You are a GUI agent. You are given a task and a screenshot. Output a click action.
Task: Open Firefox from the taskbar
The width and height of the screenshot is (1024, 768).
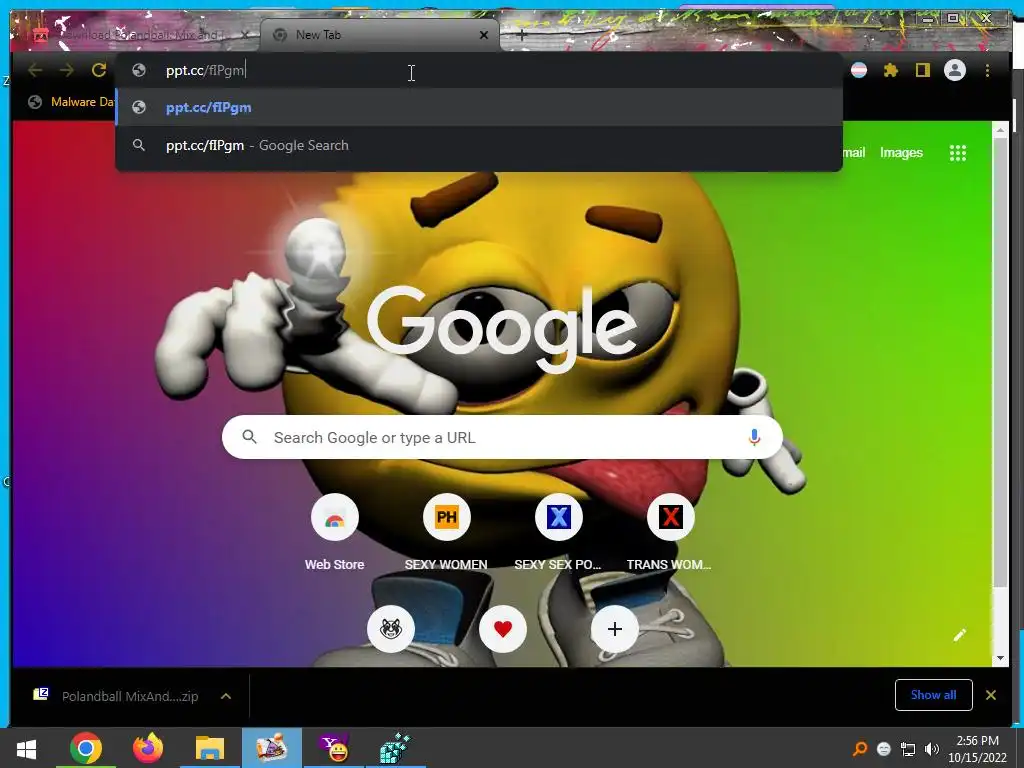148,748
